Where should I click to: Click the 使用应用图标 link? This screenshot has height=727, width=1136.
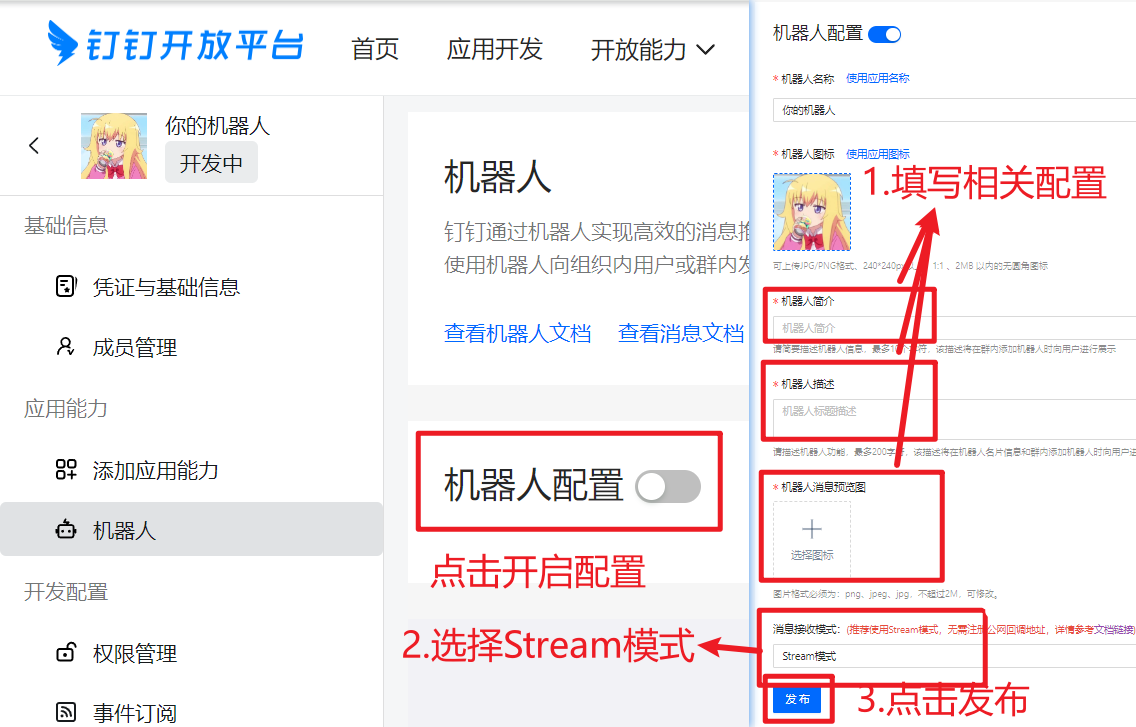point(877,154)
